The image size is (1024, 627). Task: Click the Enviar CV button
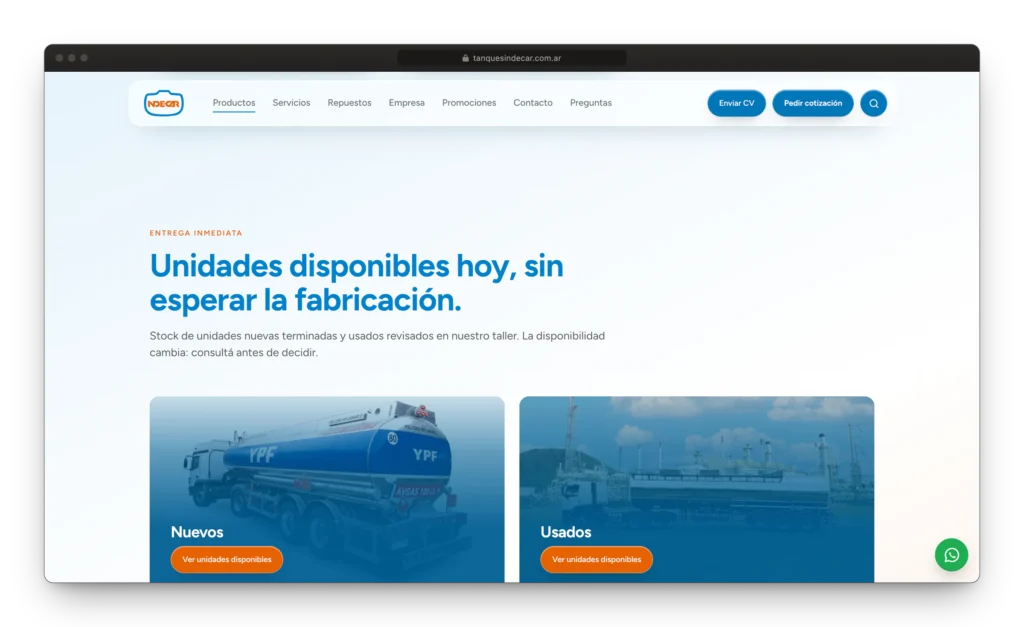[x=736, y=103]
